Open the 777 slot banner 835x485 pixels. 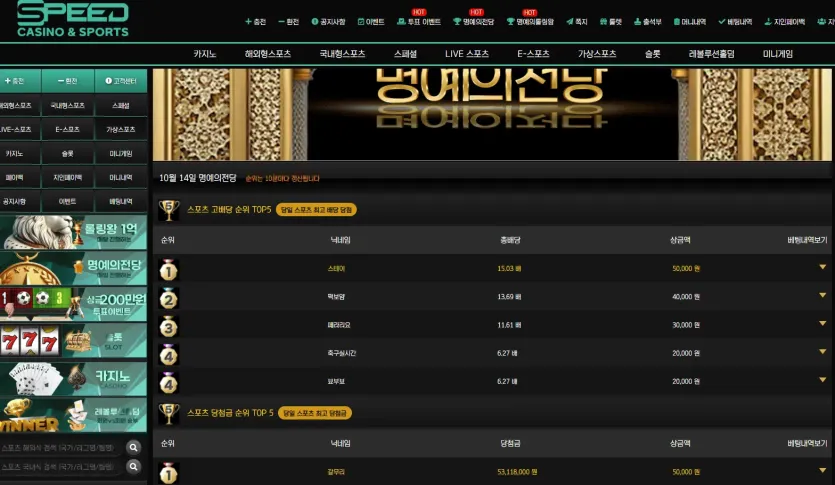(73, 341)
